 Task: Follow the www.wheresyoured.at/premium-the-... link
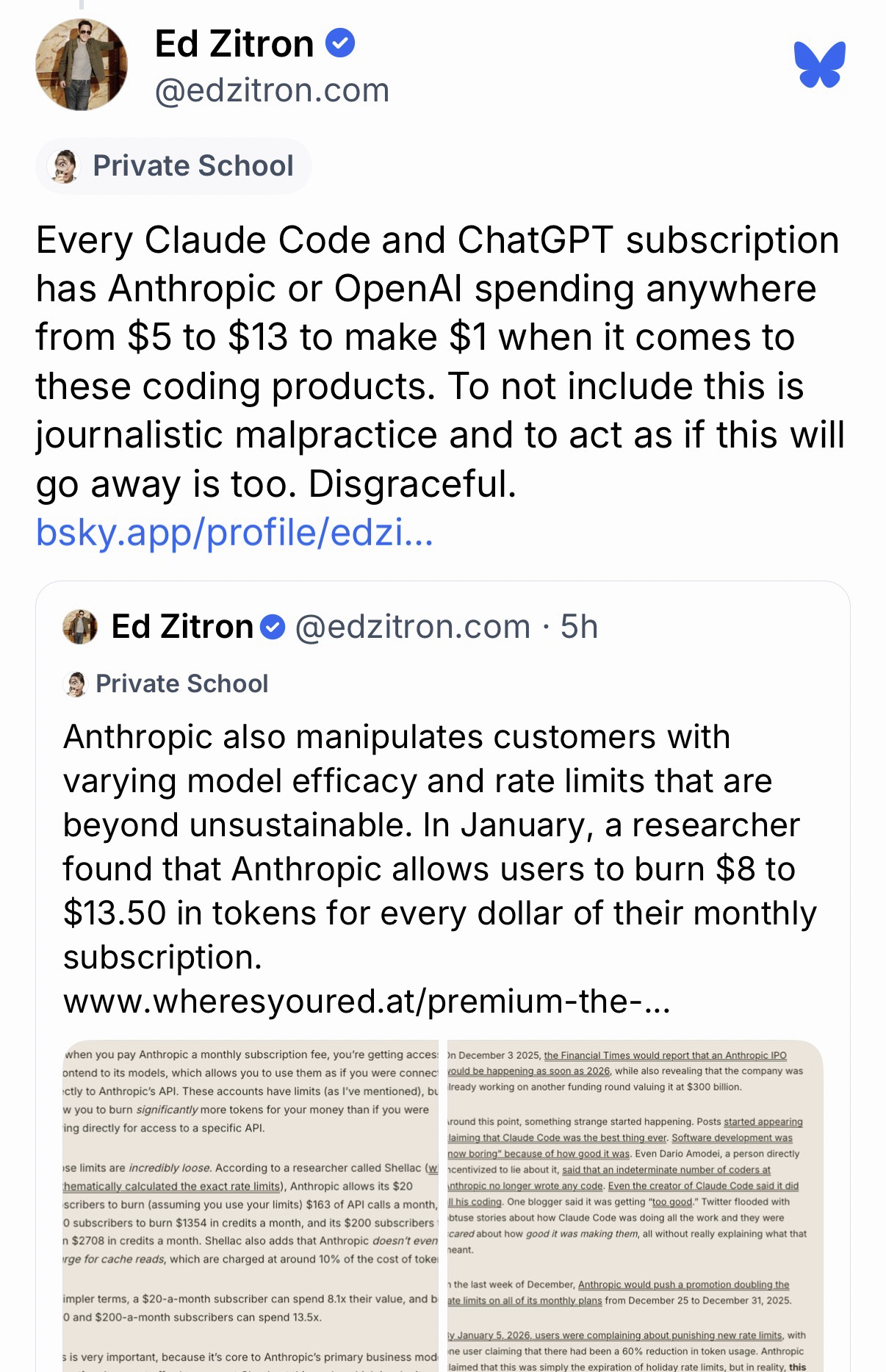[367, 1001]
